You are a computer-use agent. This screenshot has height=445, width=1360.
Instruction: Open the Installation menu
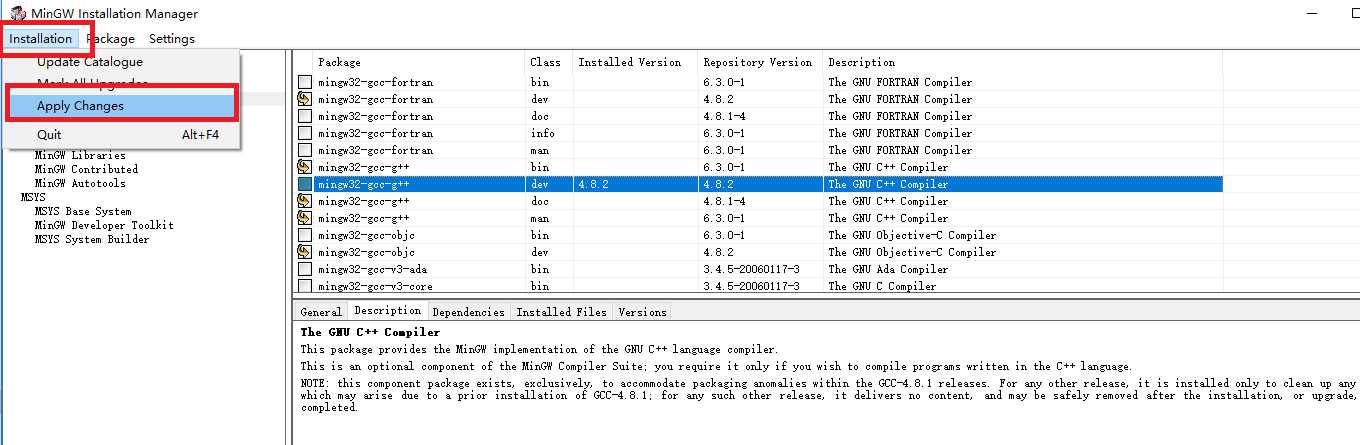pyautogui.click(x=41, y=38)
